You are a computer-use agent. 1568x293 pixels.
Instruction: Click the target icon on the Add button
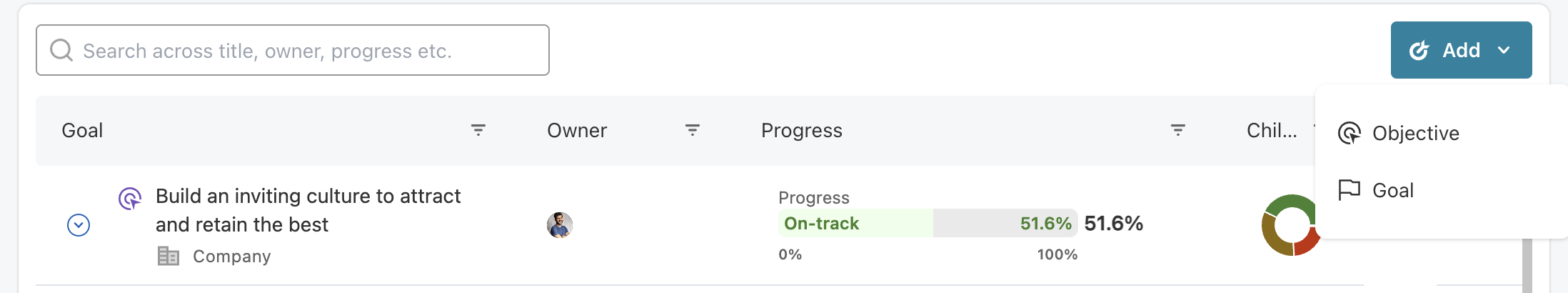pos(1419,50)
